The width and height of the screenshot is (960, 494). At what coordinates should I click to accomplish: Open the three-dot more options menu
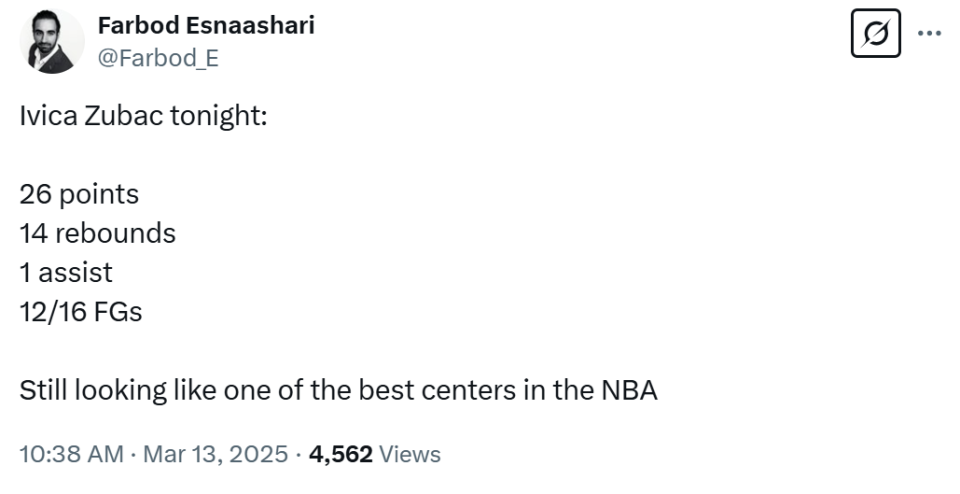[x=929, y=34]
